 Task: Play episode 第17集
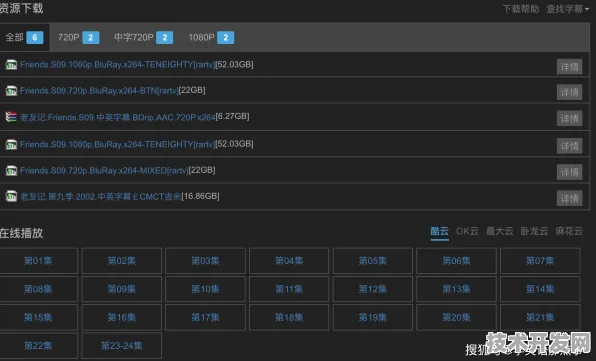(x=205, y=317)
